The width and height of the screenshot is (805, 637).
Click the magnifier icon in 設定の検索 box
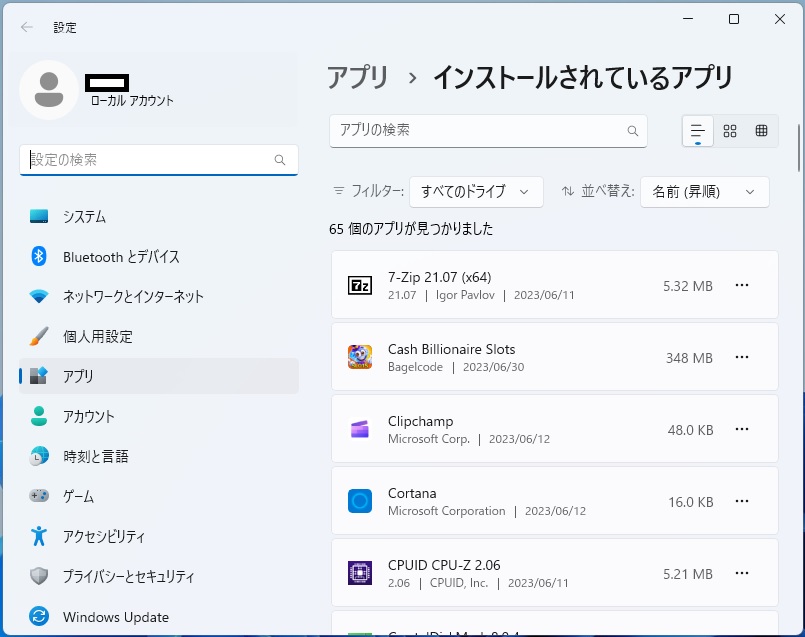[x=280, y=160]
